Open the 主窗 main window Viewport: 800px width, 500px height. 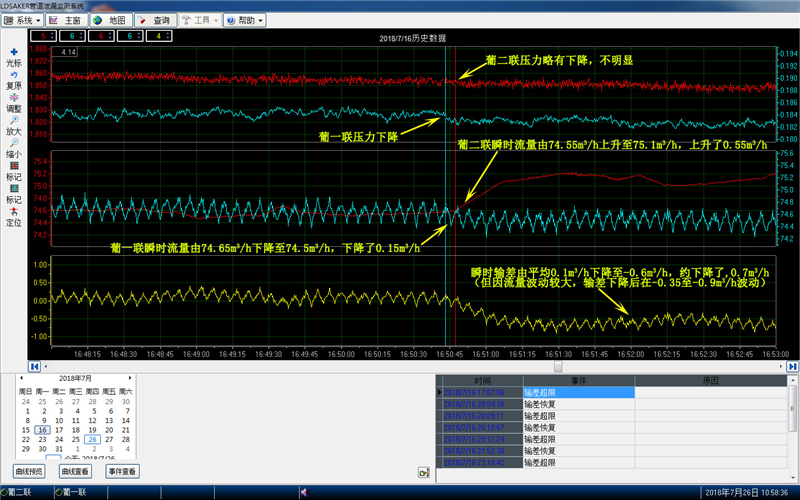pyautogui.click(x=67, y=20)
